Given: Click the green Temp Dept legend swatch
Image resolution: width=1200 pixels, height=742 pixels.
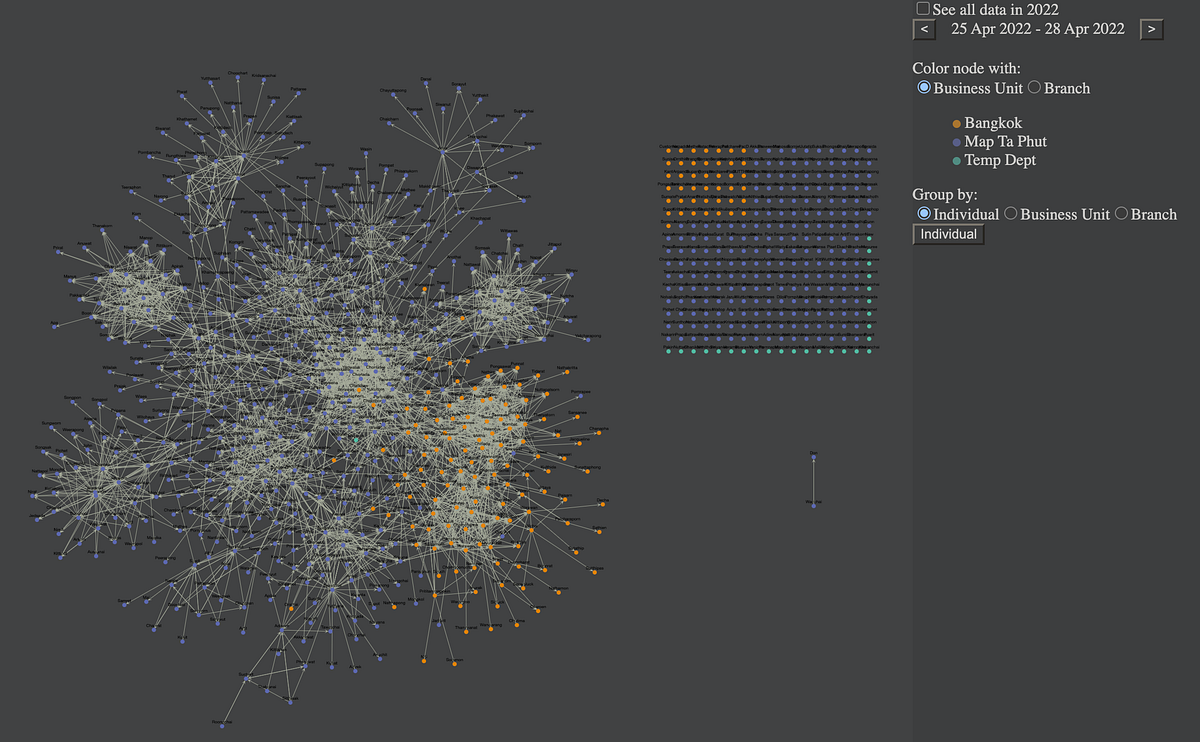Looking at the screenshot, I should [x=956, y=160].
